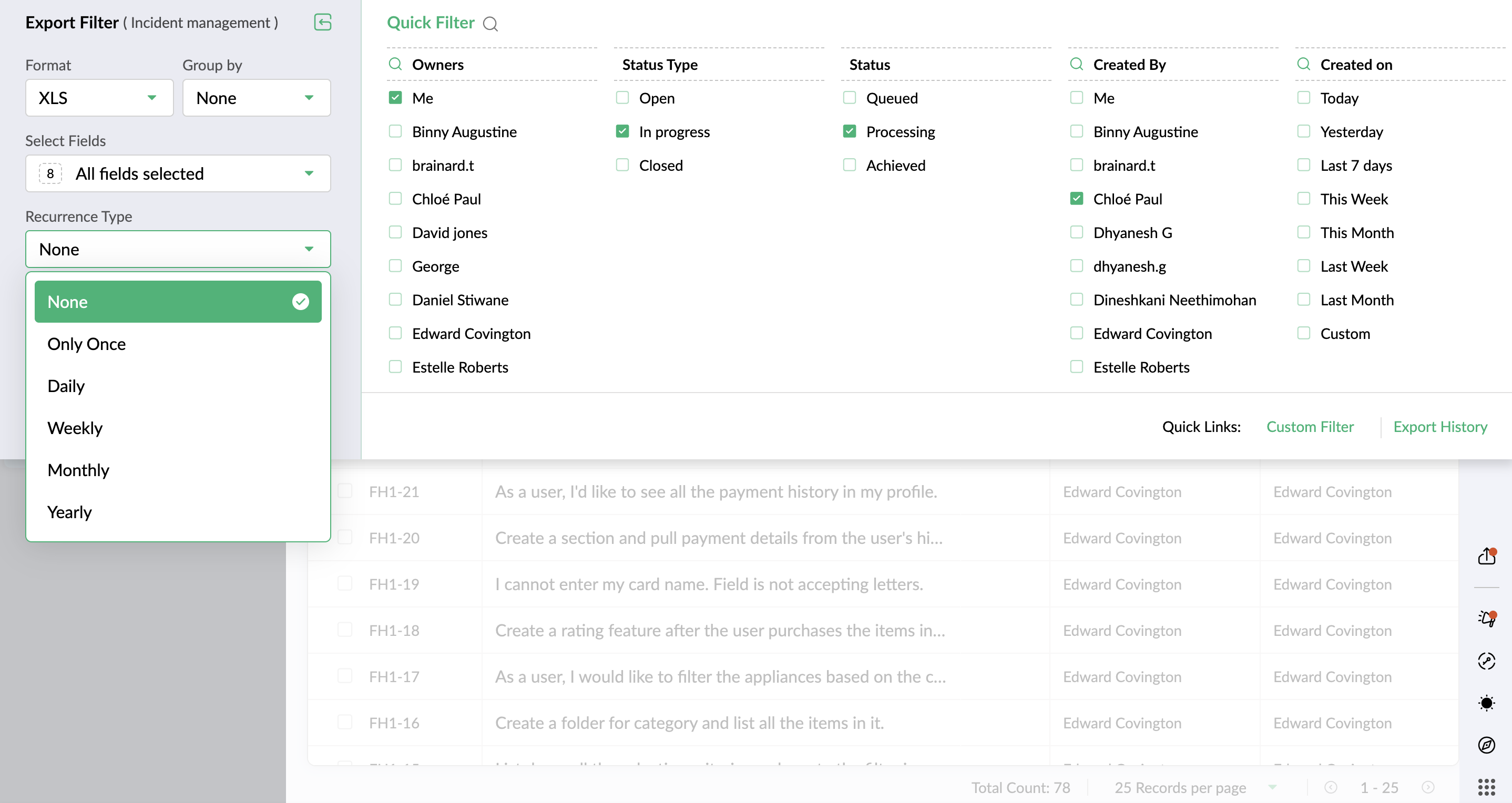Tick the 'Last 7 days' checkbox
This screenshot has height=803, width=1512.
[1304, 166]
